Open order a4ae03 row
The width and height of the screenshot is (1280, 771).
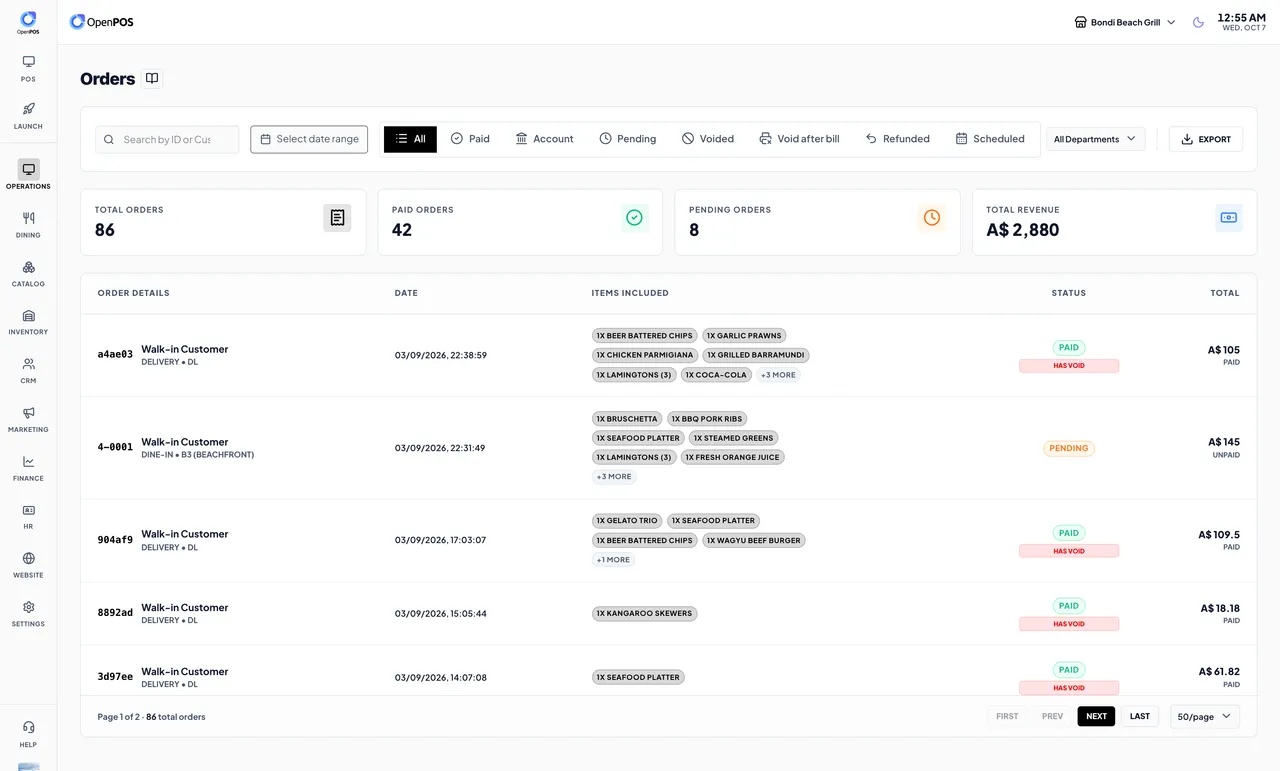[668, 355]
